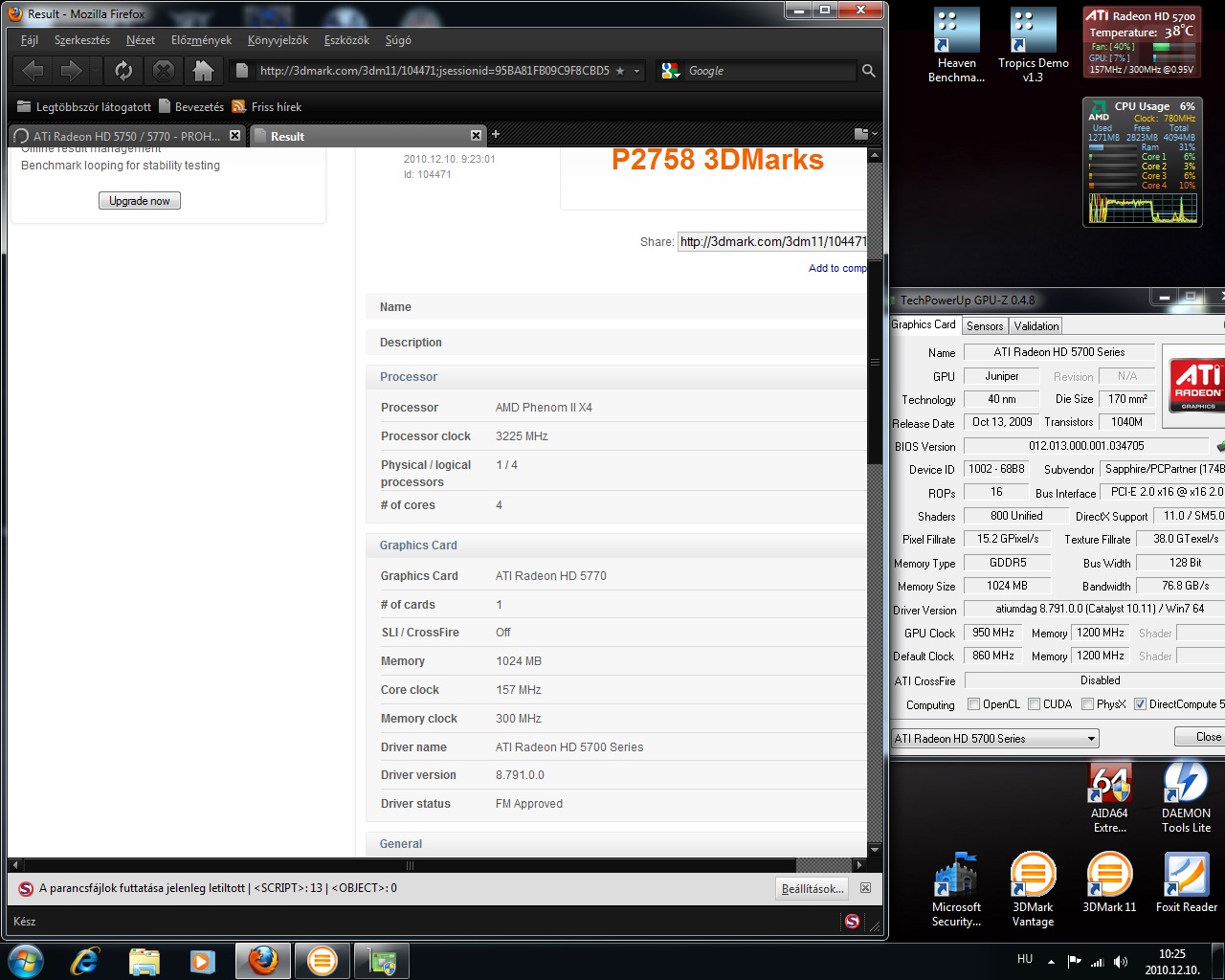
Task: Open Internet Explorer from the taskbar
Action: (85, 961)
